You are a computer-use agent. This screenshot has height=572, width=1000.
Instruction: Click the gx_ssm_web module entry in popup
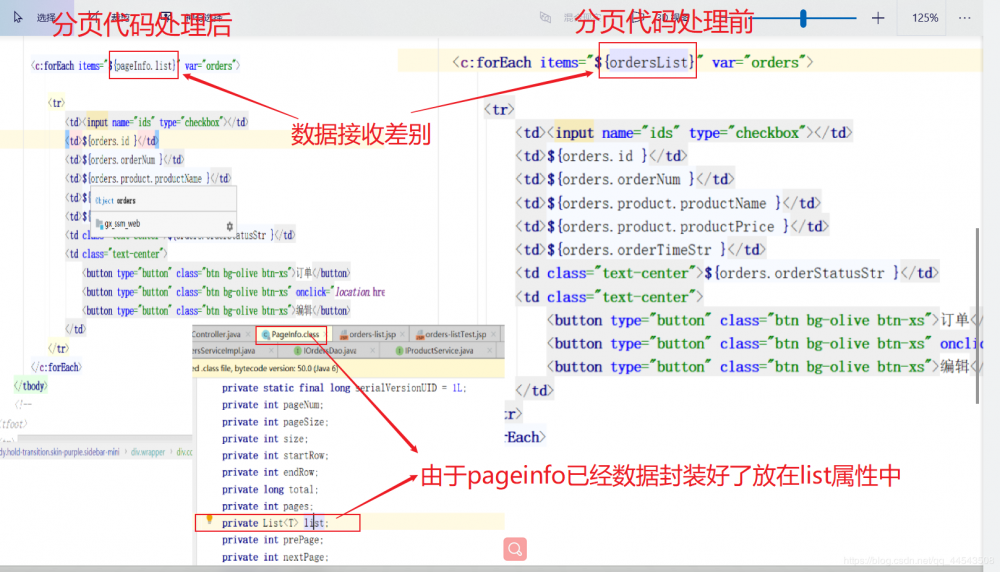click(x=118, y=224)
